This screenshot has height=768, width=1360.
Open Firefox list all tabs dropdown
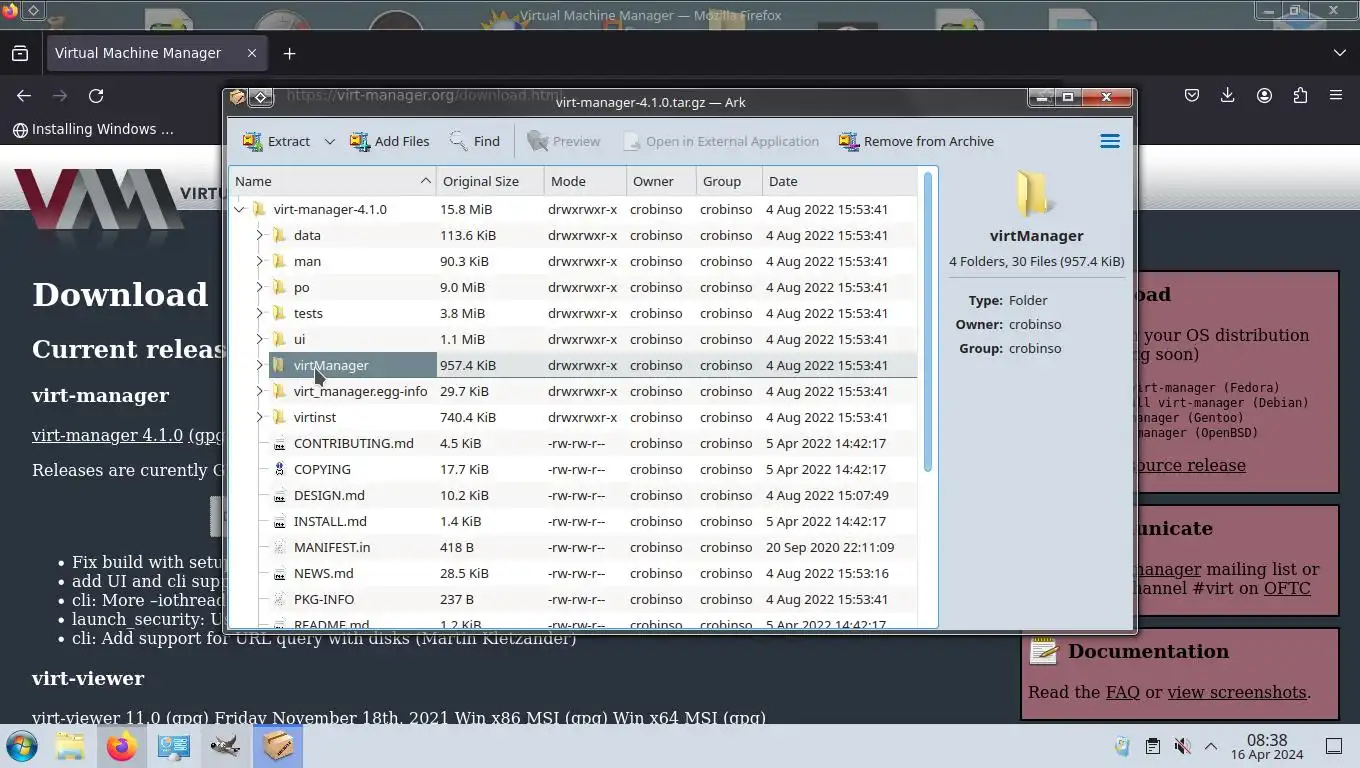coord(1339,53)
